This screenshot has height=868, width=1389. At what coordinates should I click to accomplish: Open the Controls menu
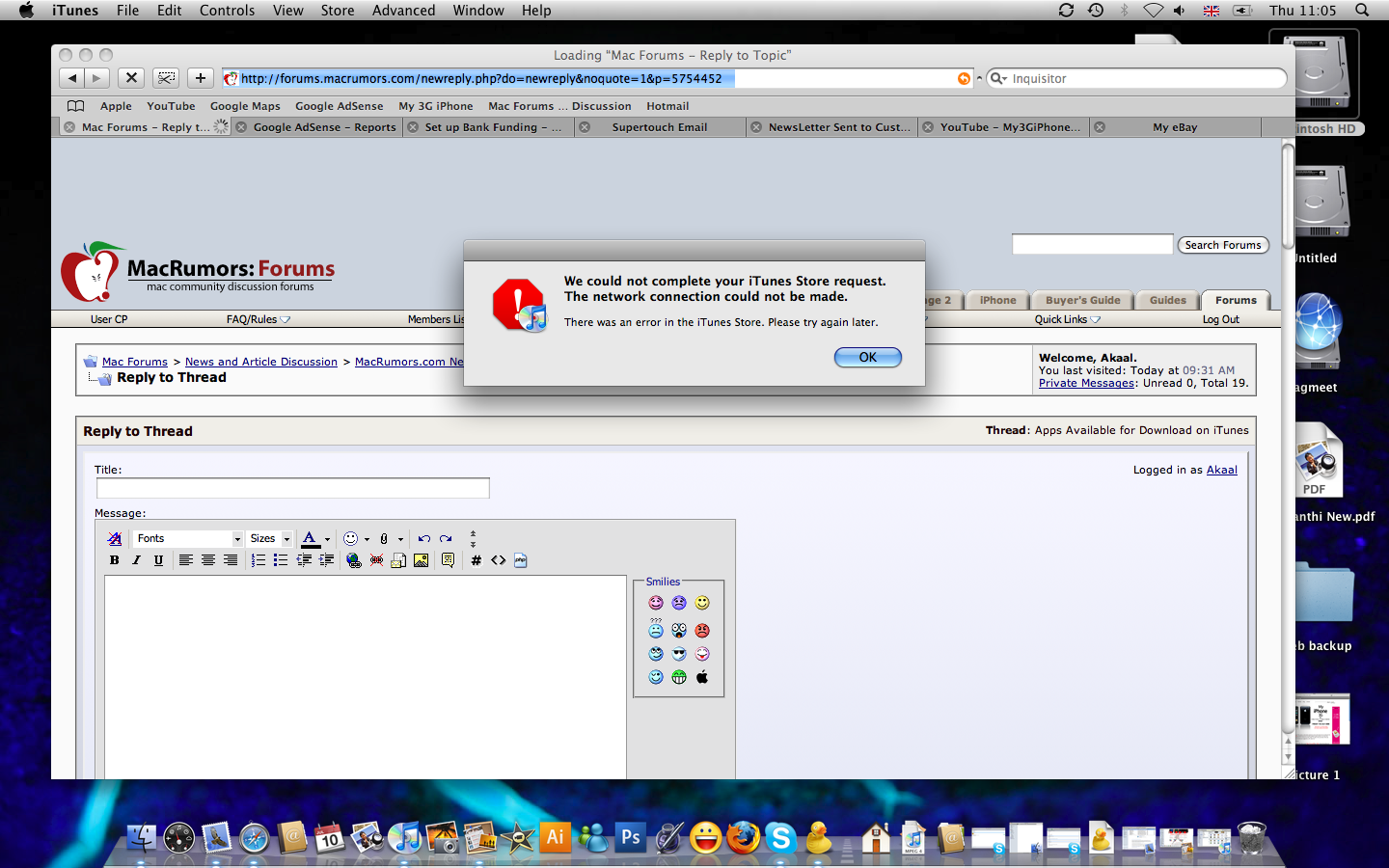pos(227,11)
